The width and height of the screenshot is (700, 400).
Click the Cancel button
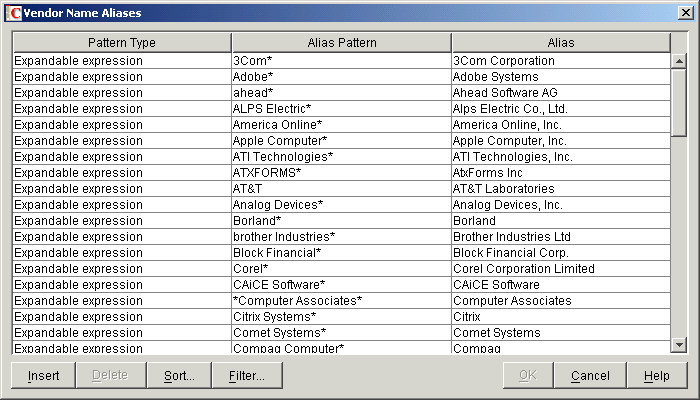(x=590, y=376)
